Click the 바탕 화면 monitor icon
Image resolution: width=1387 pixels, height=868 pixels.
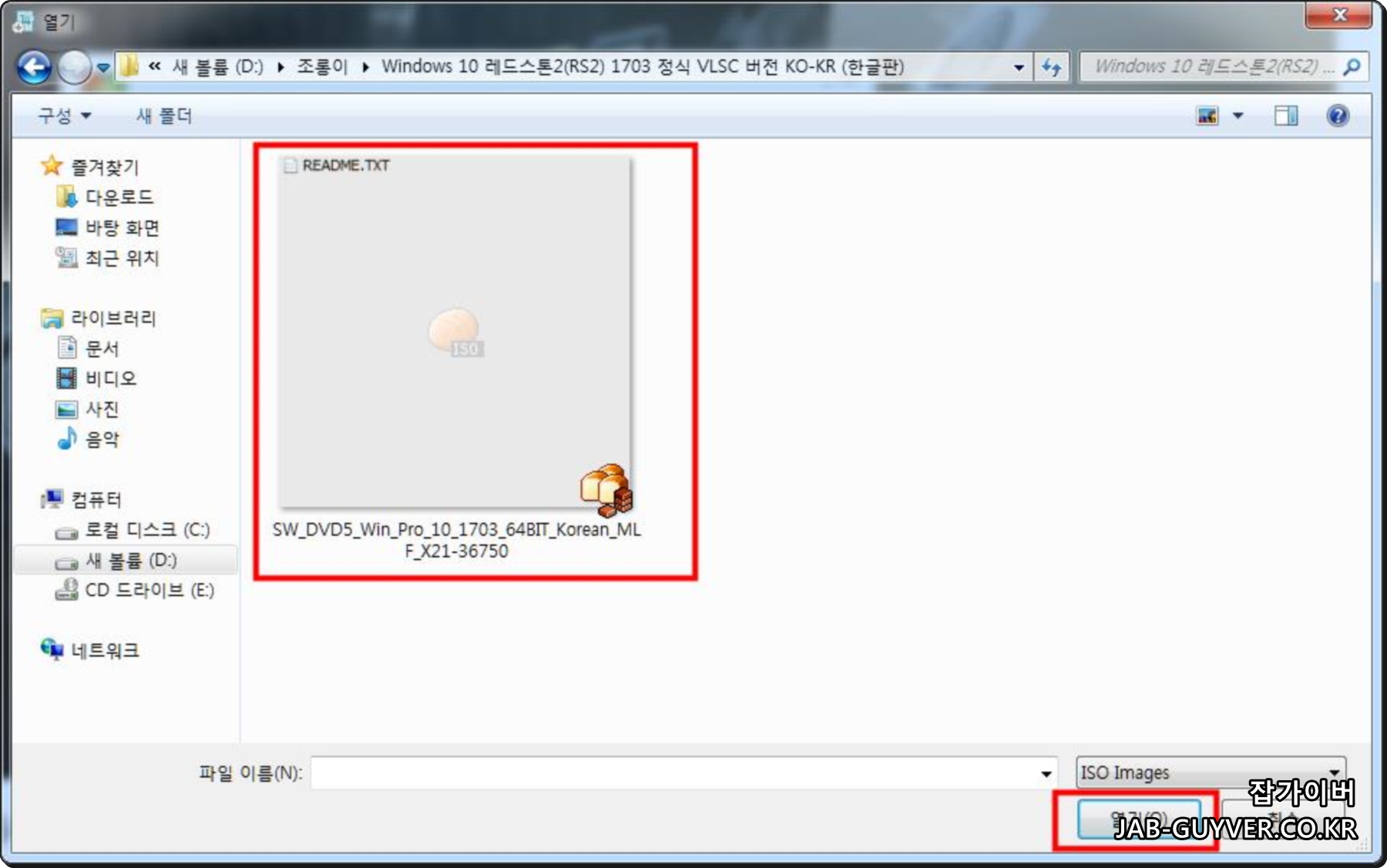coord(66,227)
